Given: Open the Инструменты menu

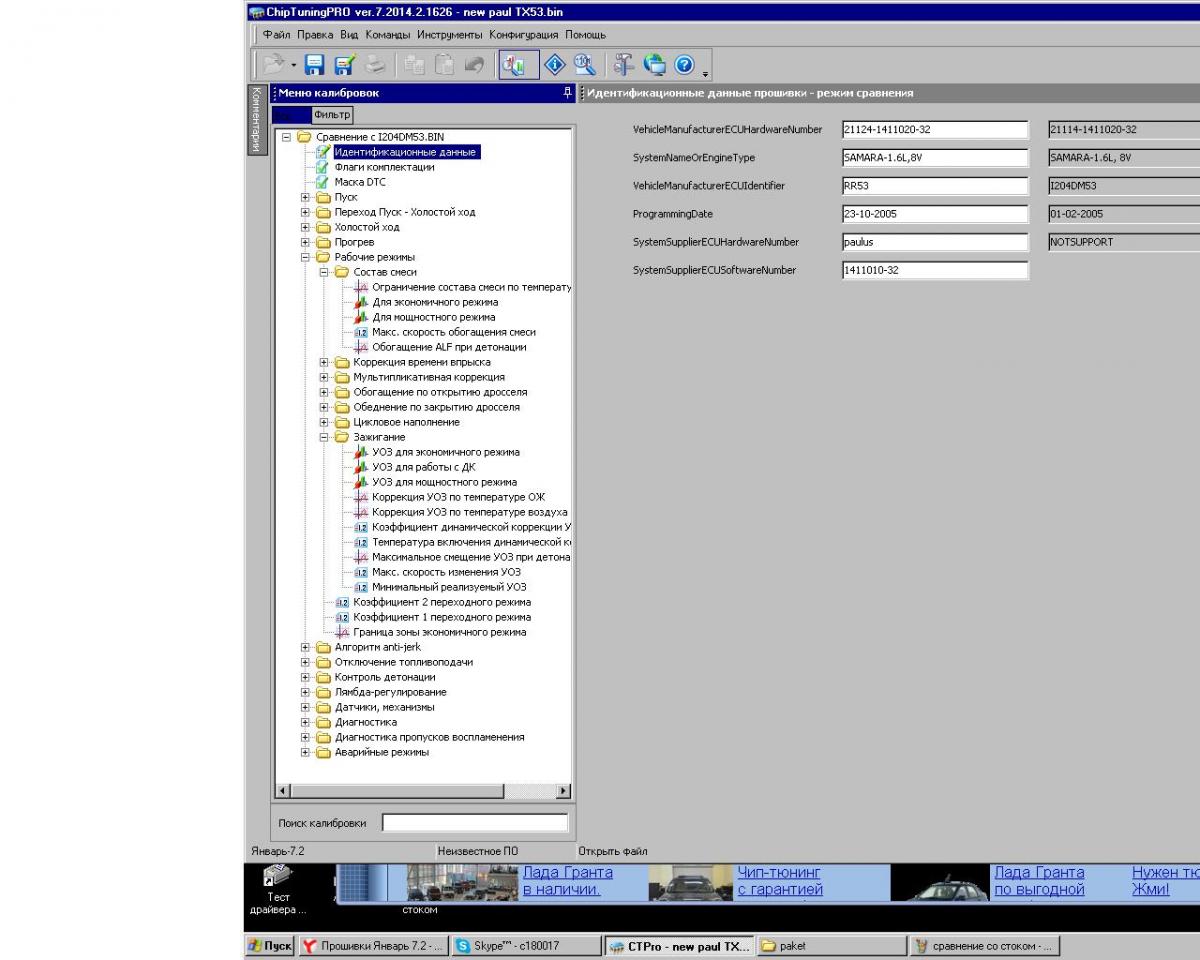Looking at the screenshot, I should pyautogui.click(x=450, y=35).
